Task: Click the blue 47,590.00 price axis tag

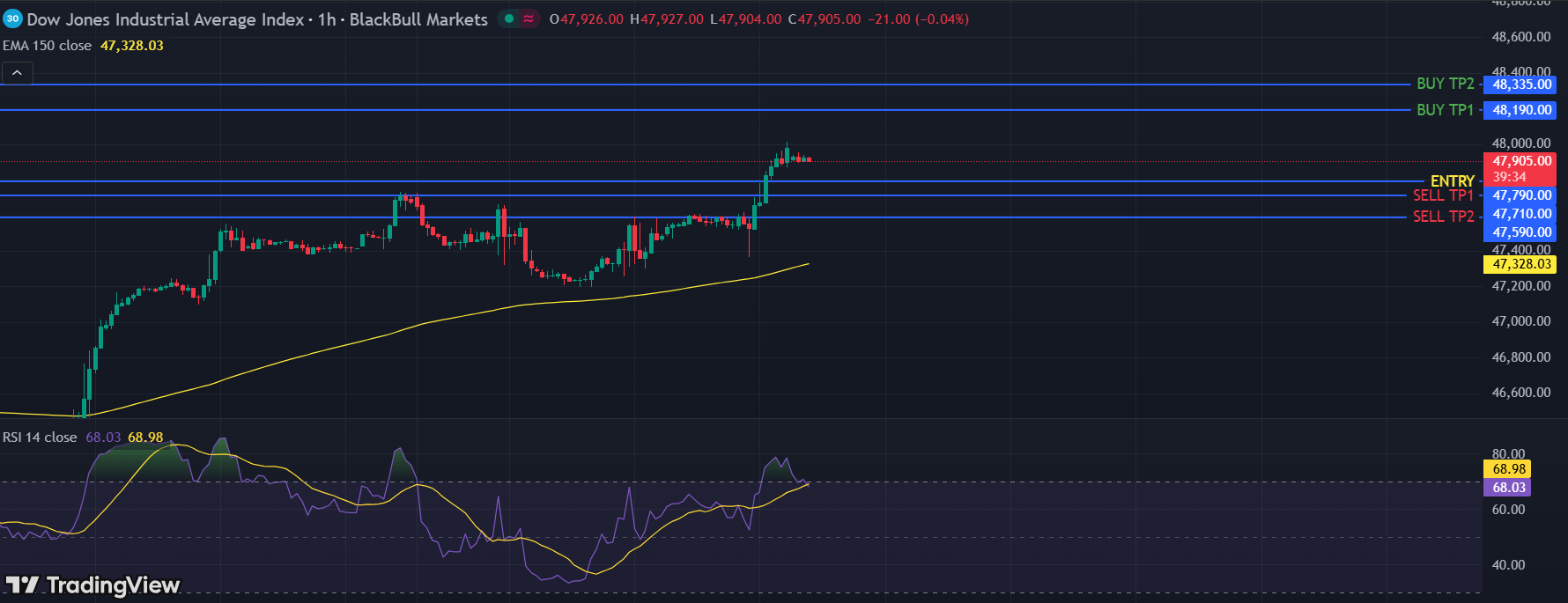Action: 1521,232
